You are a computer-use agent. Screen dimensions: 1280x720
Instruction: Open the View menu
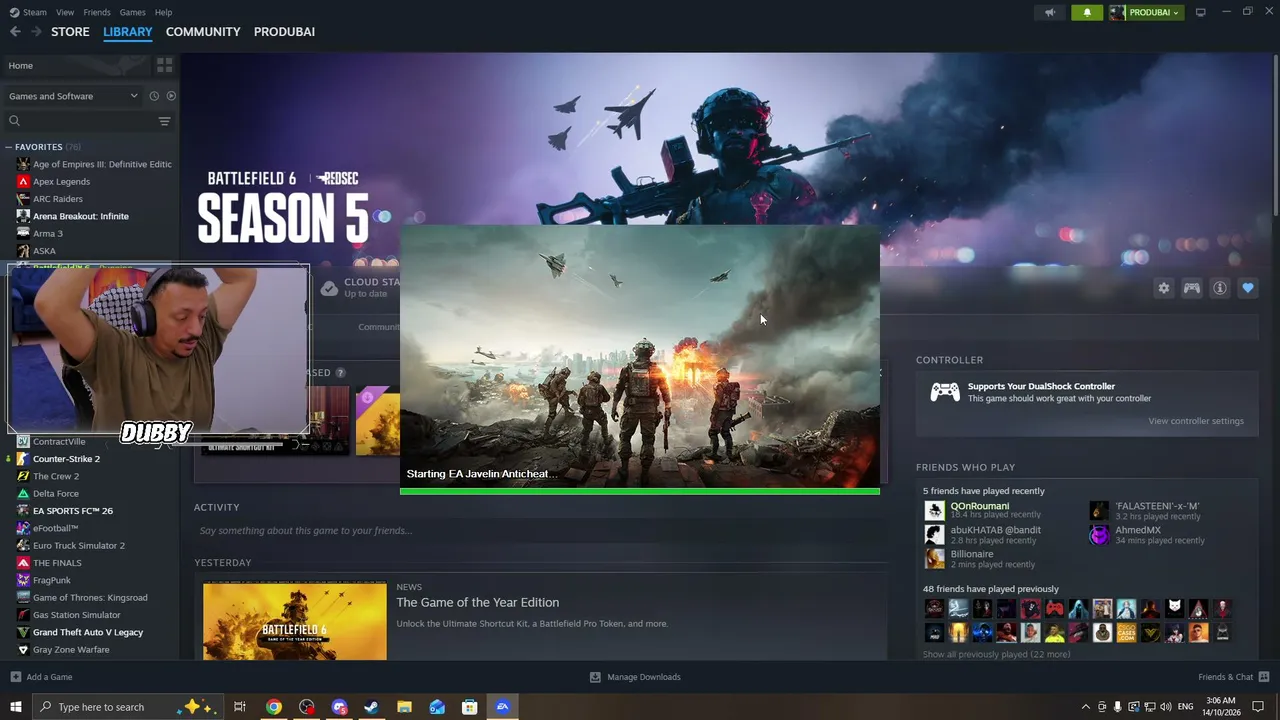tap(65, 12)
